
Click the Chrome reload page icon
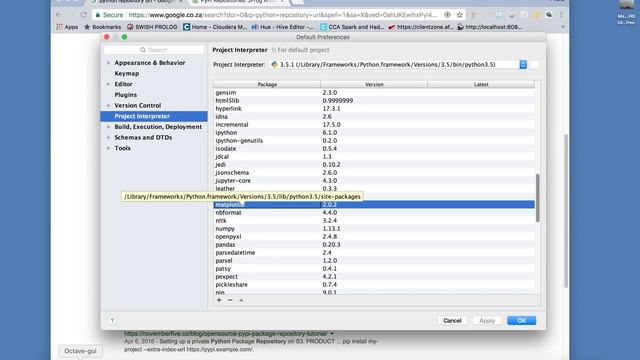84,15
